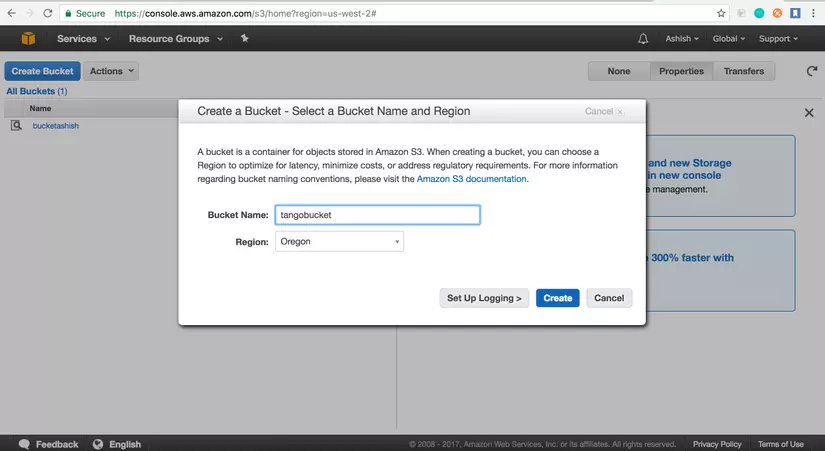The height and width of the screenshot is (451, 825).
Task: Click the English language footer link
Action: click(x=125, y=444)
